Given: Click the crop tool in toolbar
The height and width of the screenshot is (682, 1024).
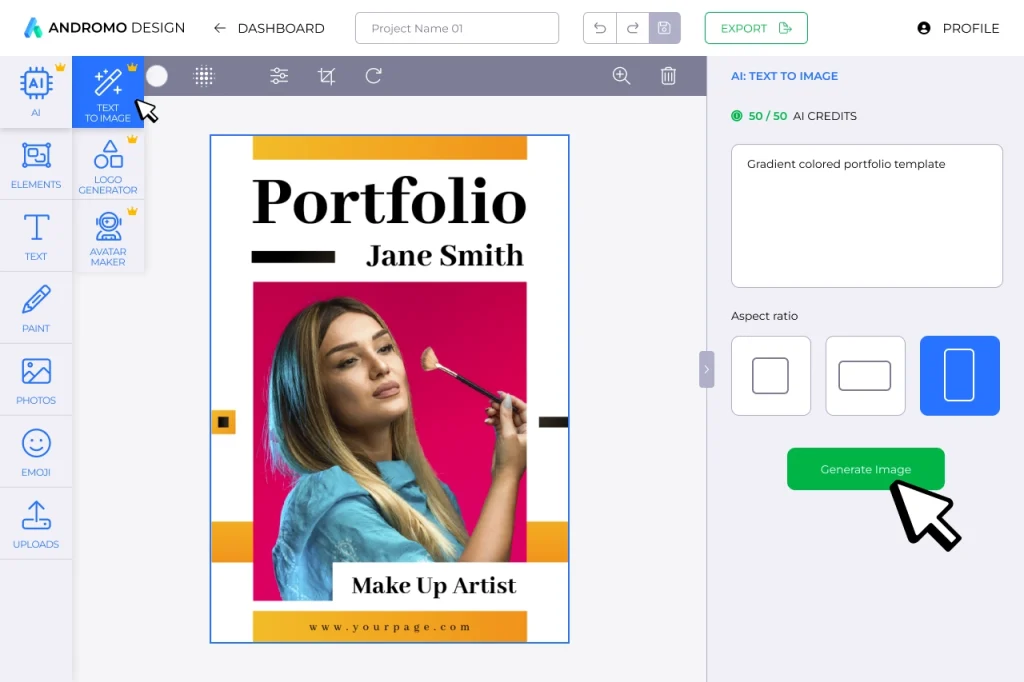Looking at the screenshot, I should click(326, 76).
